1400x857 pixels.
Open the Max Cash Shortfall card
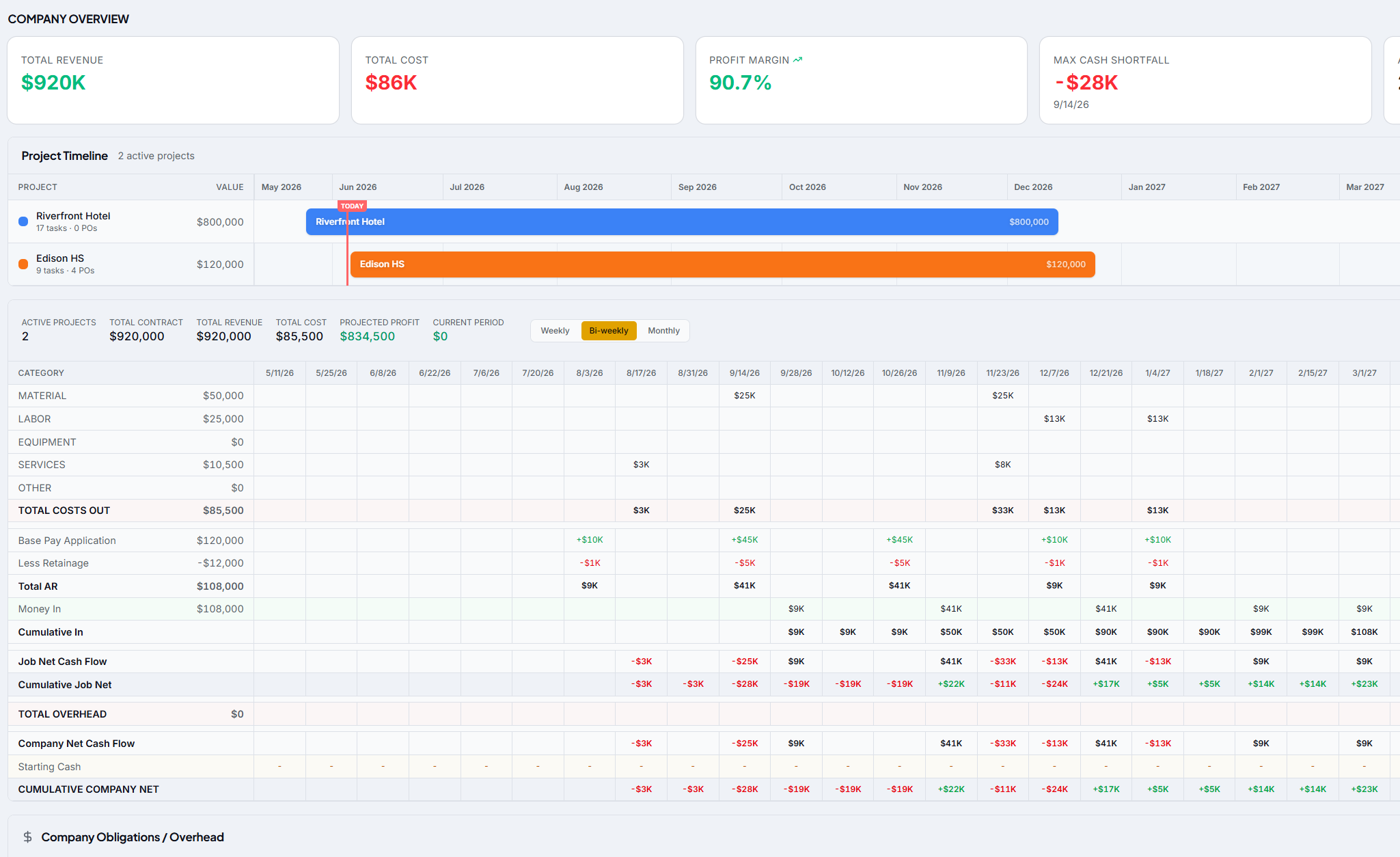(1205, 81)
